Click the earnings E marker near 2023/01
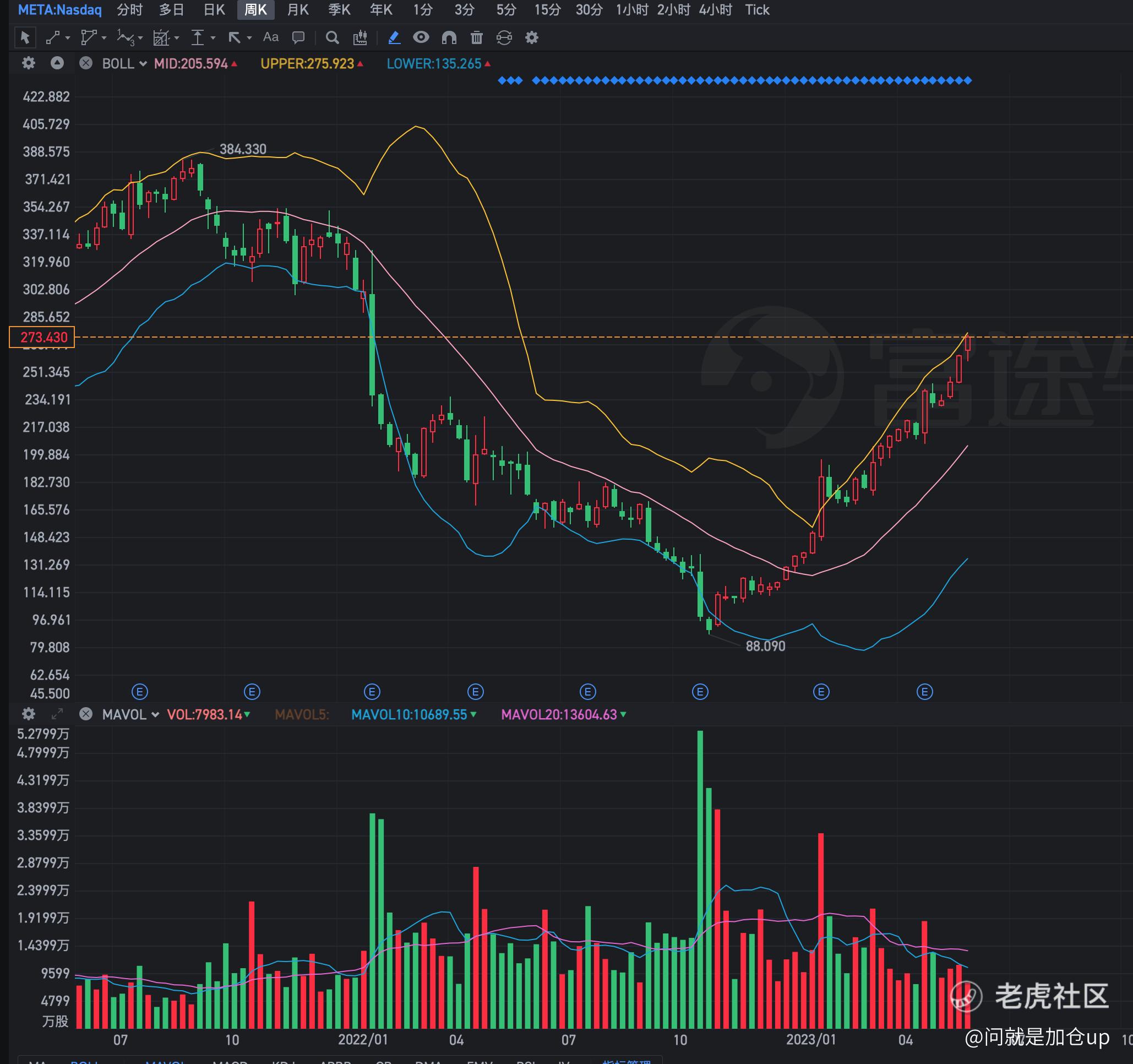 pos(821,692)
